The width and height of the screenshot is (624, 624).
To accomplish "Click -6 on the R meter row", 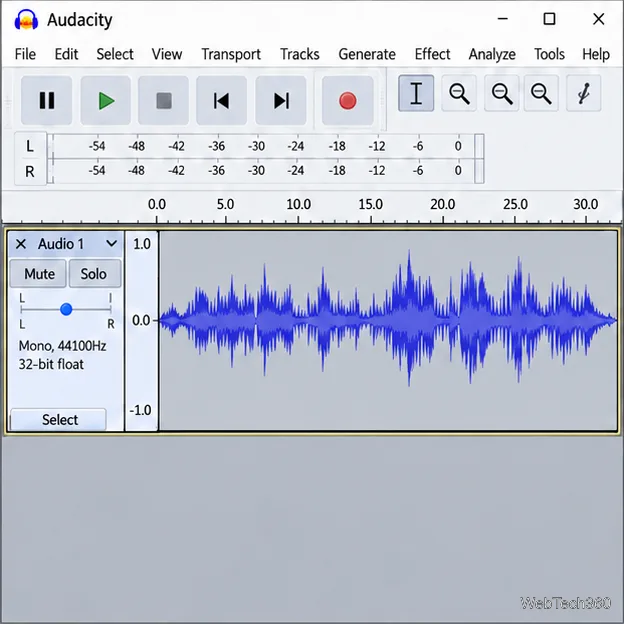I will tap(417, 170).
